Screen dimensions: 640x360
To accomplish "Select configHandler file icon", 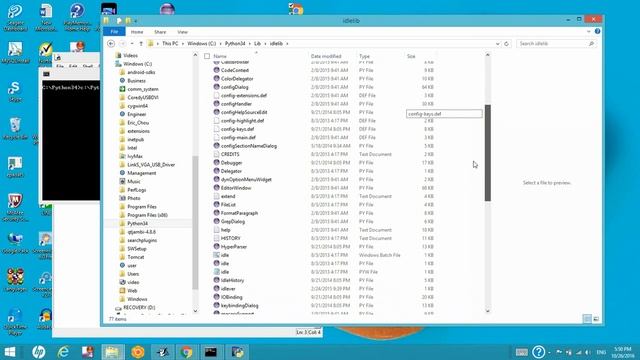I will click(216, 103).
